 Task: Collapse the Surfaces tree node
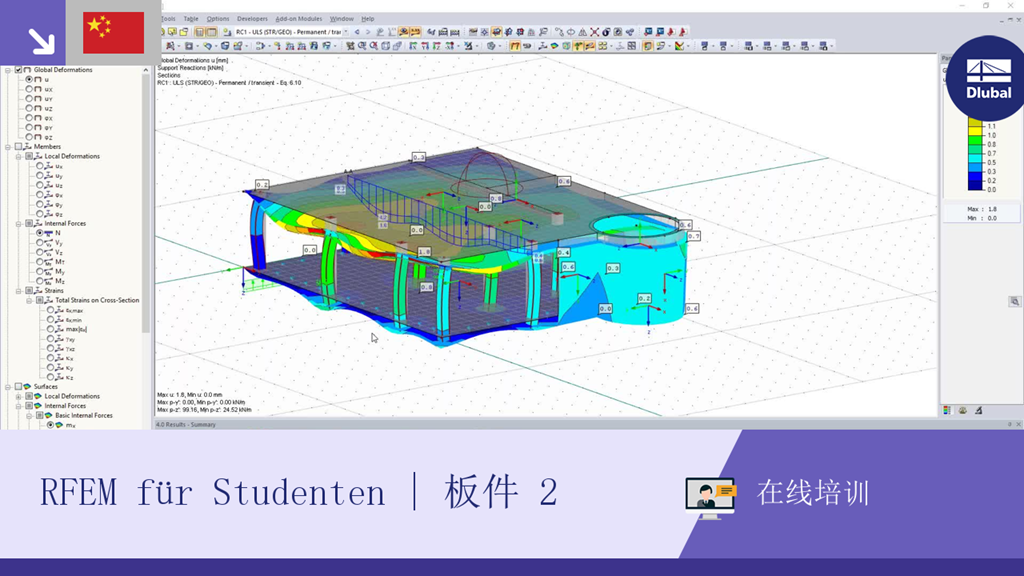pyautogui.click(x=8, y=387)
